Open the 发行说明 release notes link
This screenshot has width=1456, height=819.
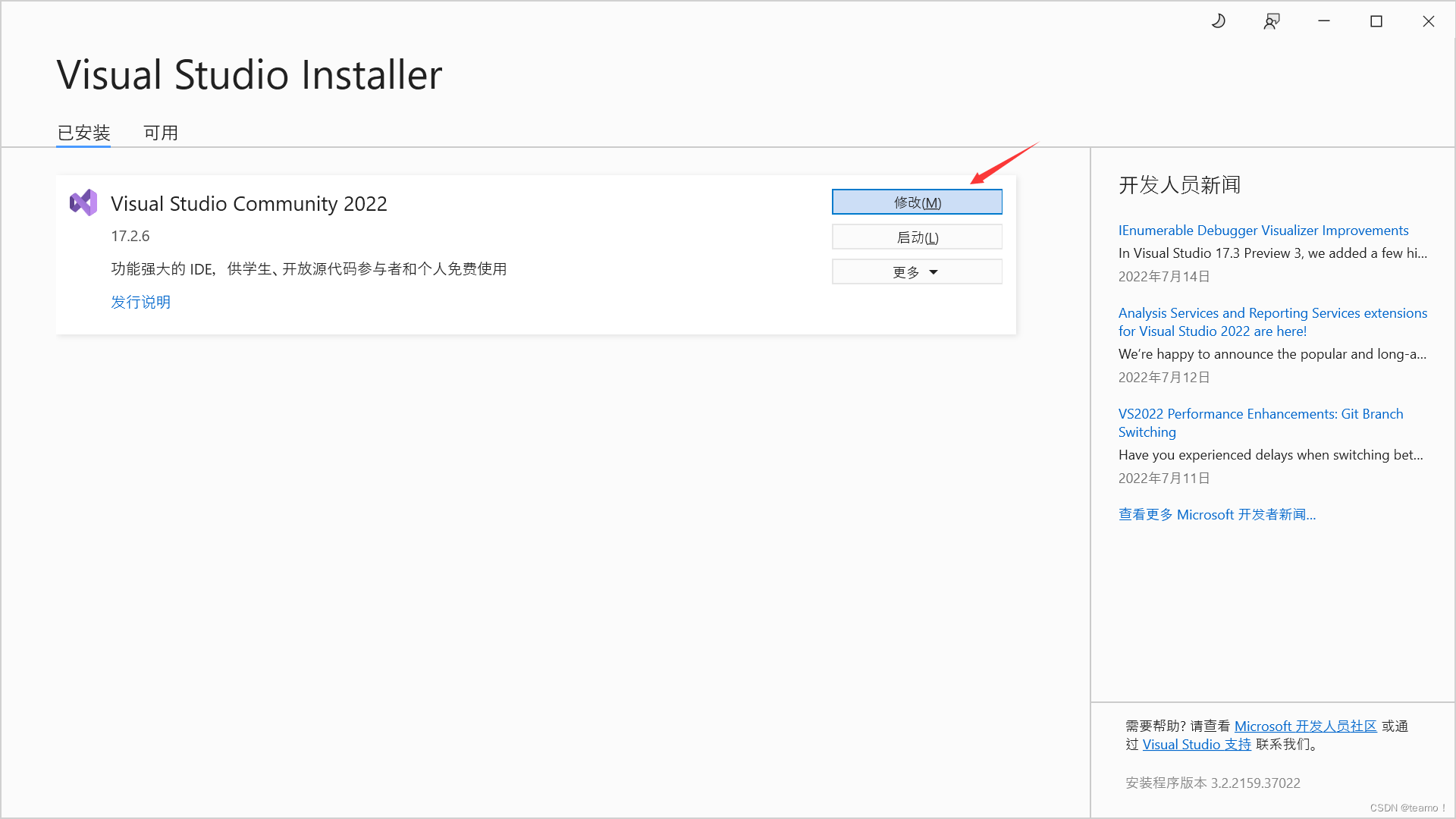tap(140, 302)
